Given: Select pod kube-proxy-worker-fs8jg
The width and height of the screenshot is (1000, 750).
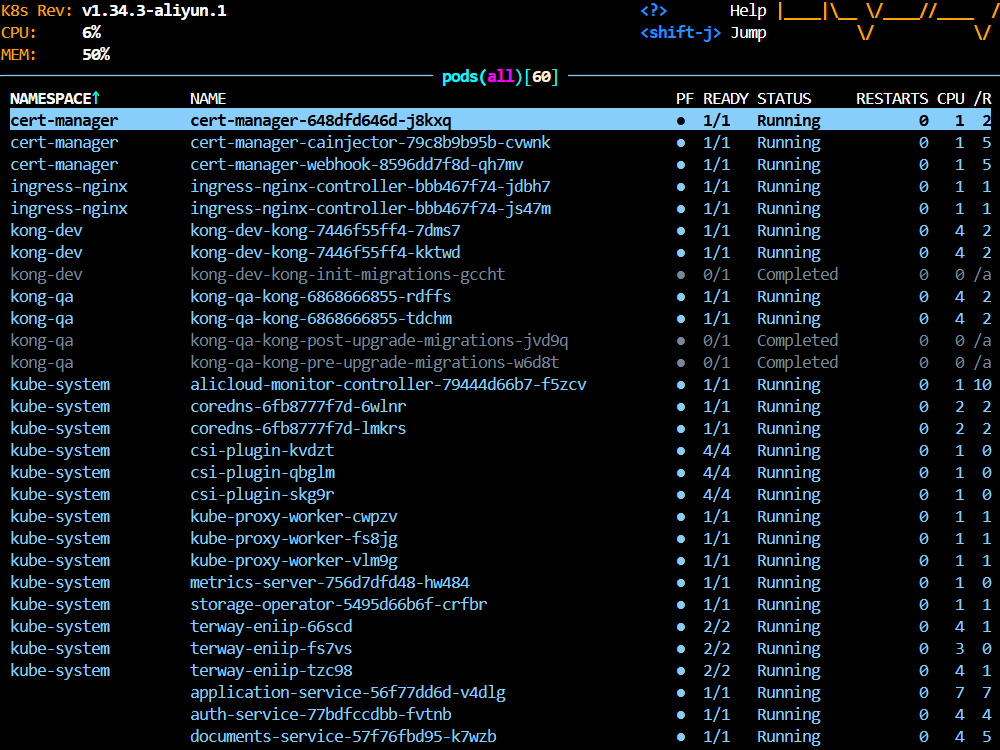Looking at the screenshot, I should 500,538.
